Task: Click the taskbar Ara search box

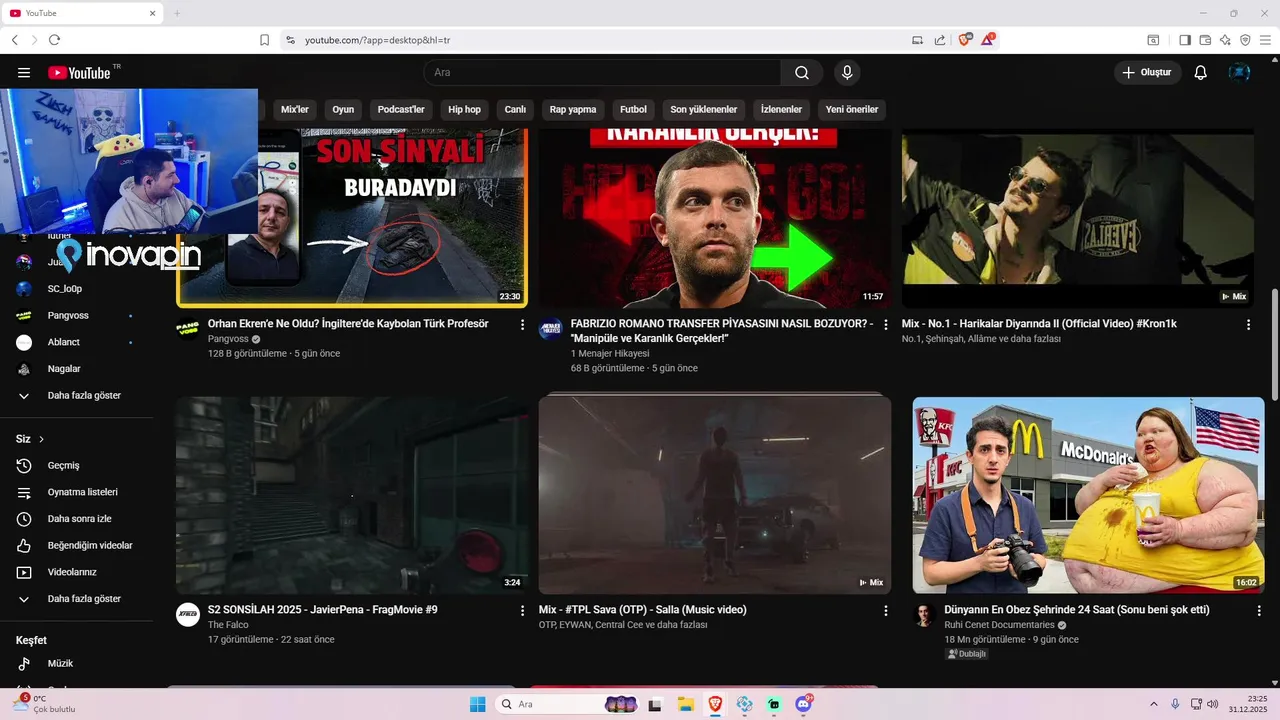Action: click(x=567, y=704)
